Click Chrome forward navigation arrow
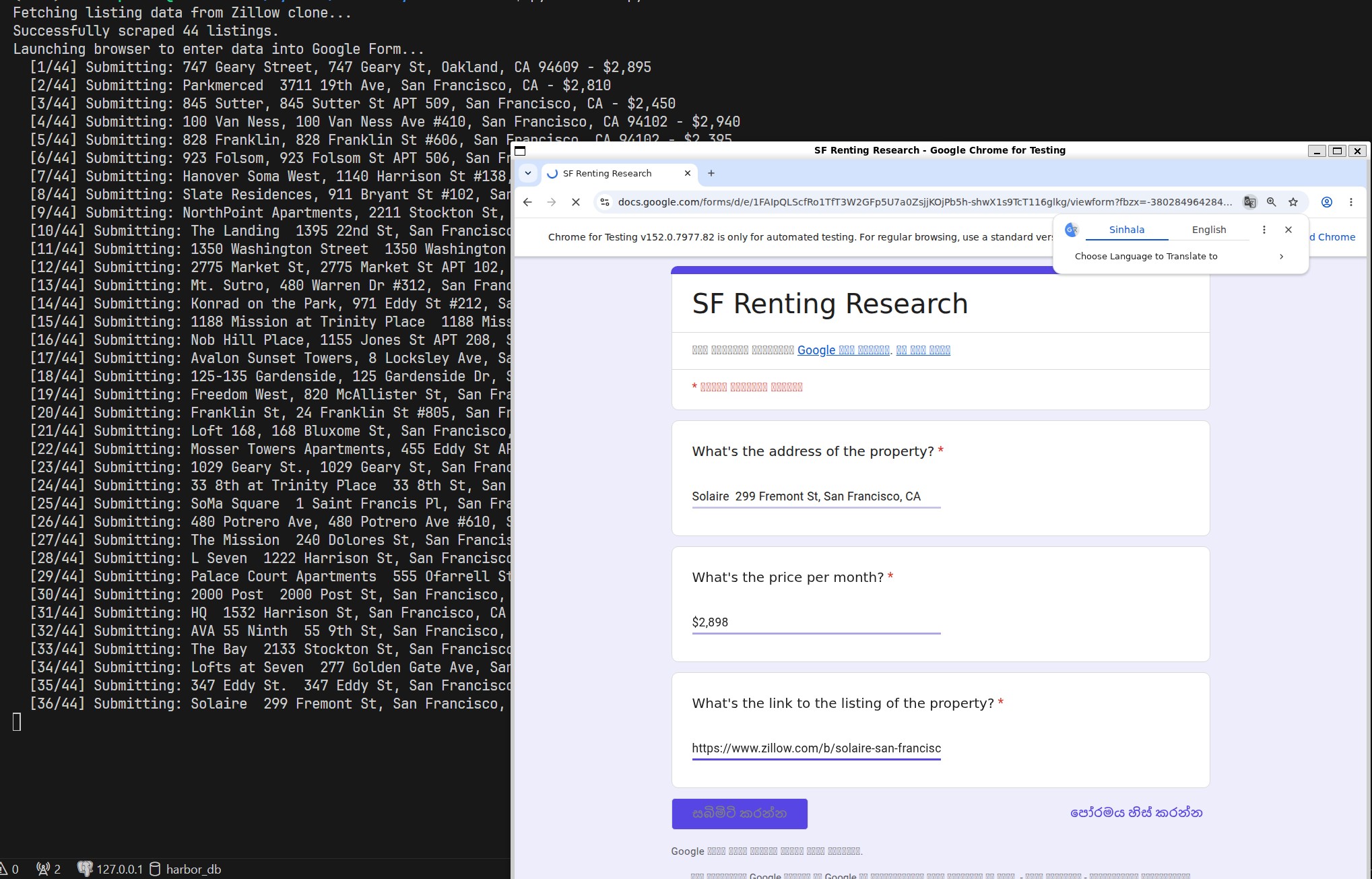The height and width of the screenshot is (879, 1372). click(x=552, y=202)
